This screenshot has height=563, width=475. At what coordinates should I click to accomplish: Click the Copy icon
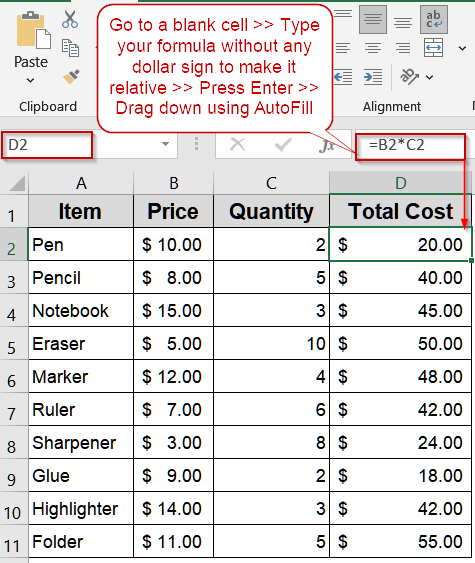pos(70,48)
